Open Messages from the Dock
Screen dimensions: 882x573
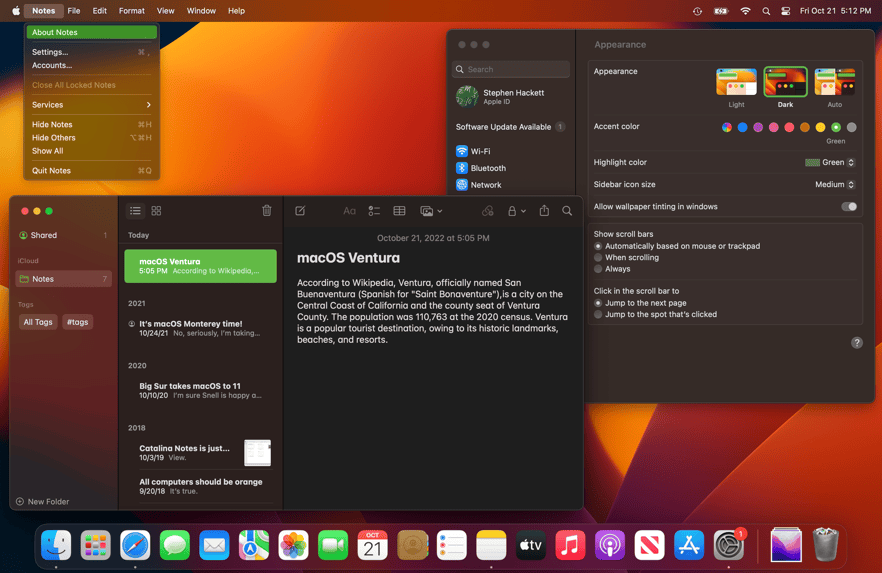point(175,545)
